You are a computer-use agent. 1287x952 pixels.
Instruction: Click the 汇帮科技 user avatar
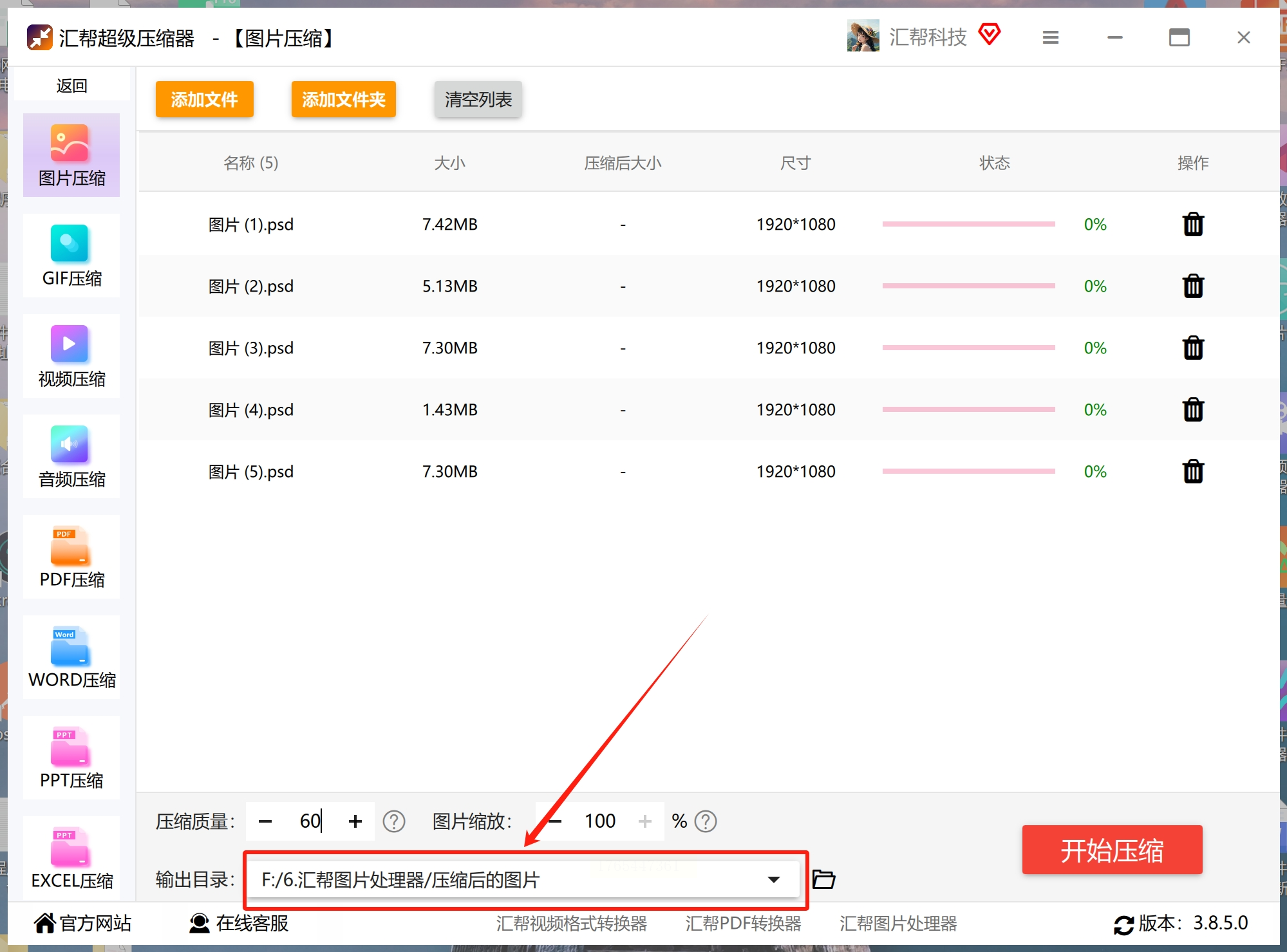(x=863, y=37)
